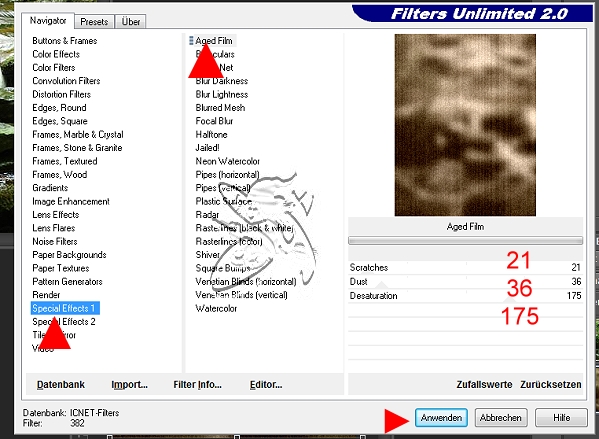Open the Über tab
The image size is (599, 439).
(131, 22)
